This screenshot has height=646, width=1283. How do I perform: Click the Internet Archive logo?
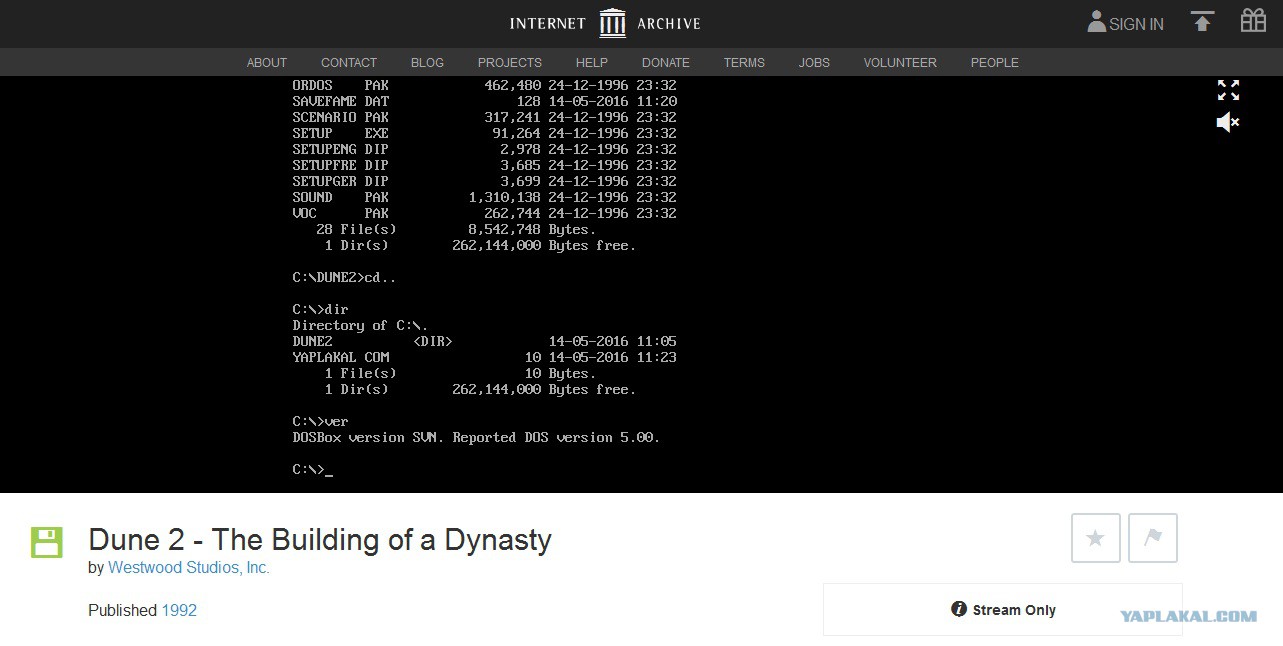coord(605,23)
